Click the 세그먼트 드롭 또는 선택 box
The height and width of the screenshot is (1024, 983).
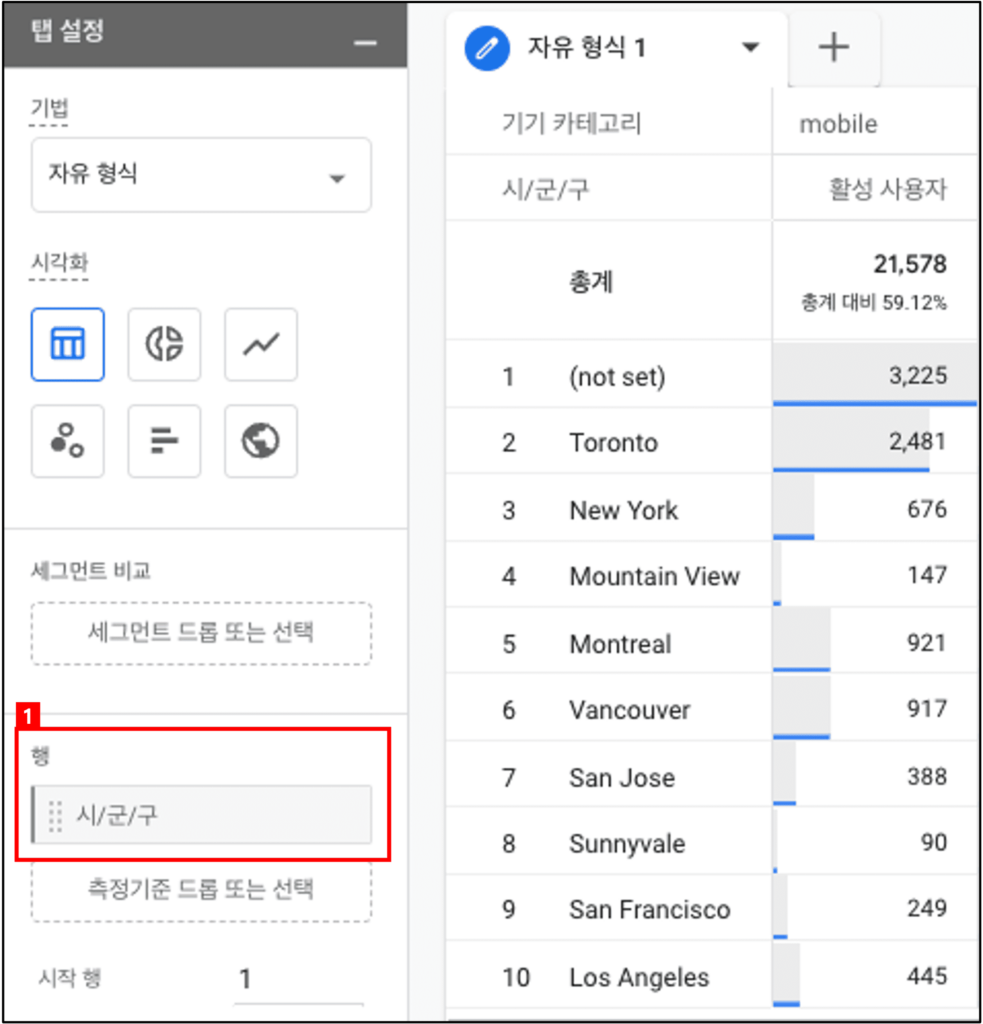(x=201, y=633)
